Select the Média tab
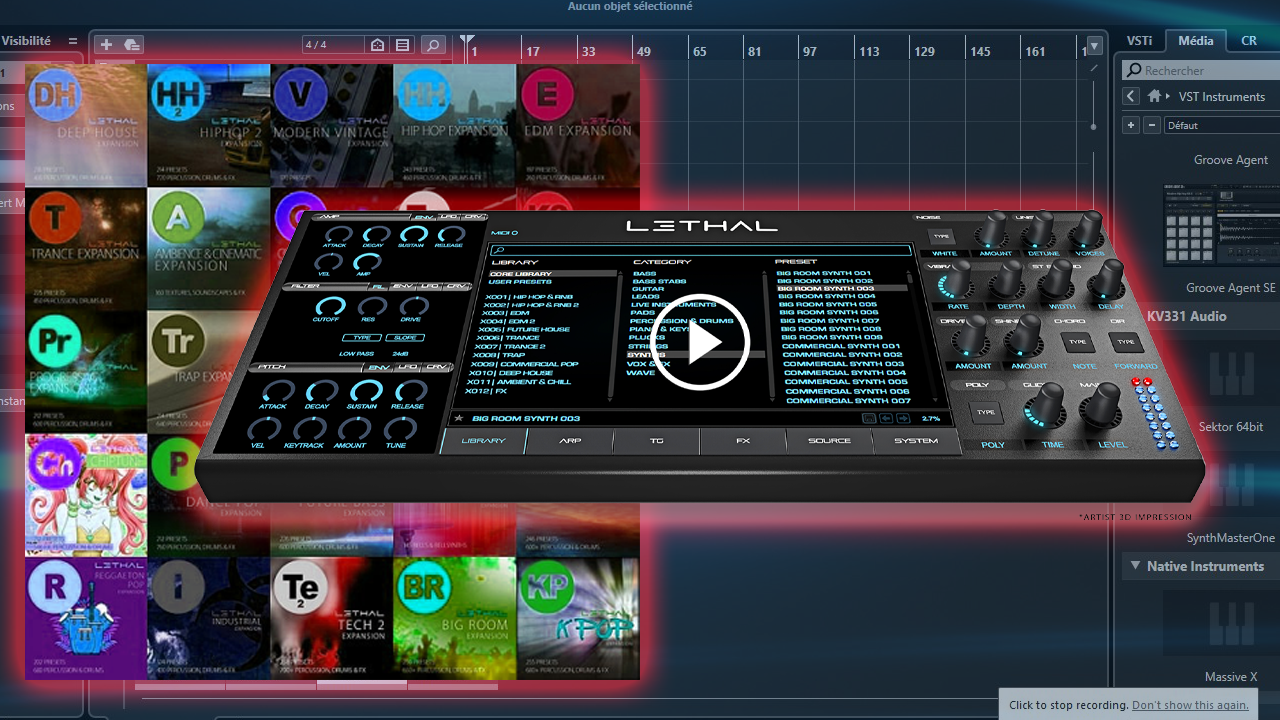 pyautogui.click(x=1196, y=41)
